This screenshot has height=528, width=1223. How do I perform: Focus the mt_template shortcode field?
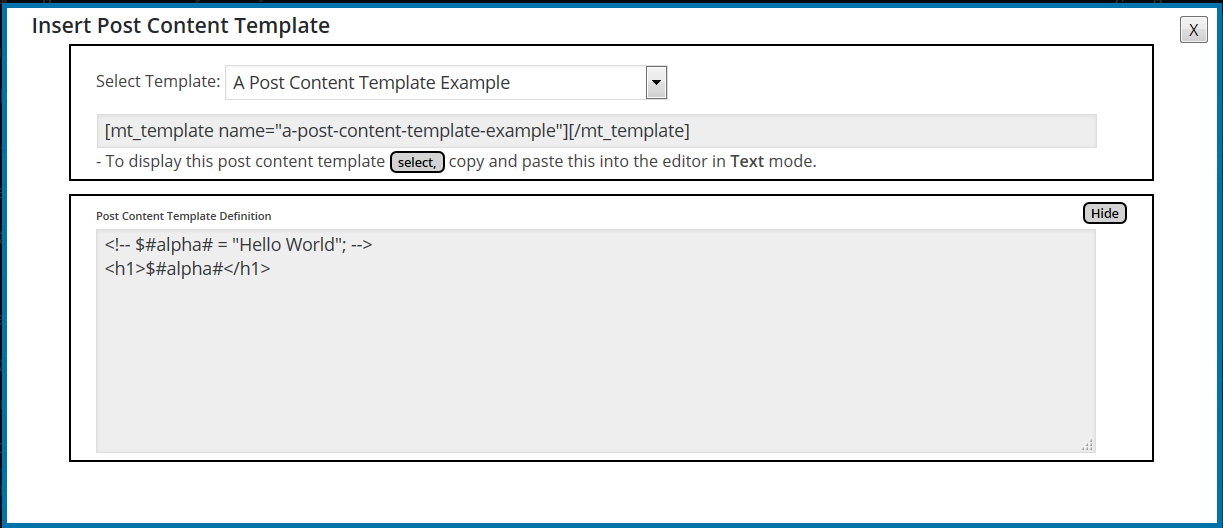point(596,131)
